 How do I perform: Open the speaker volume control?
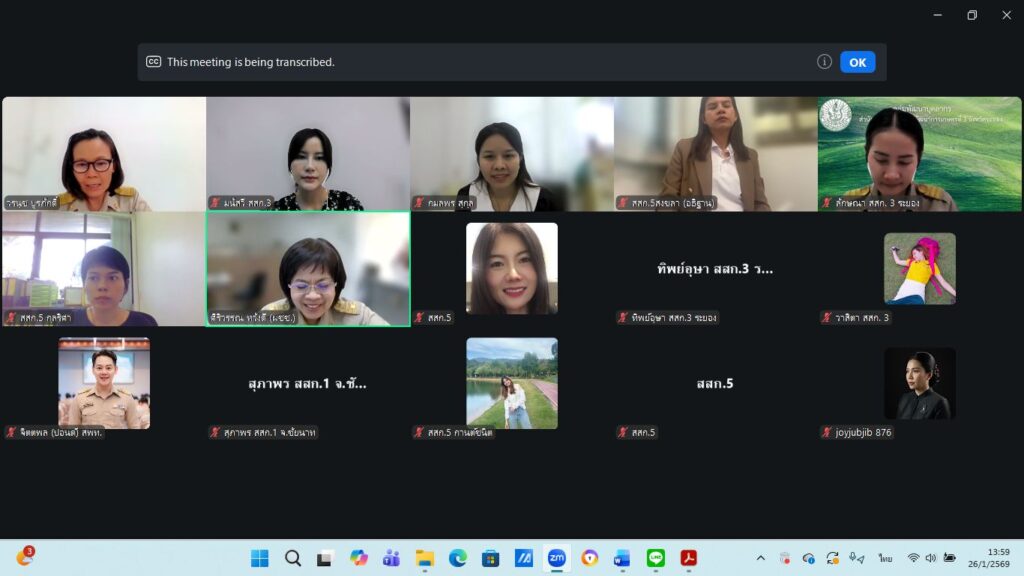coord(931,558)
